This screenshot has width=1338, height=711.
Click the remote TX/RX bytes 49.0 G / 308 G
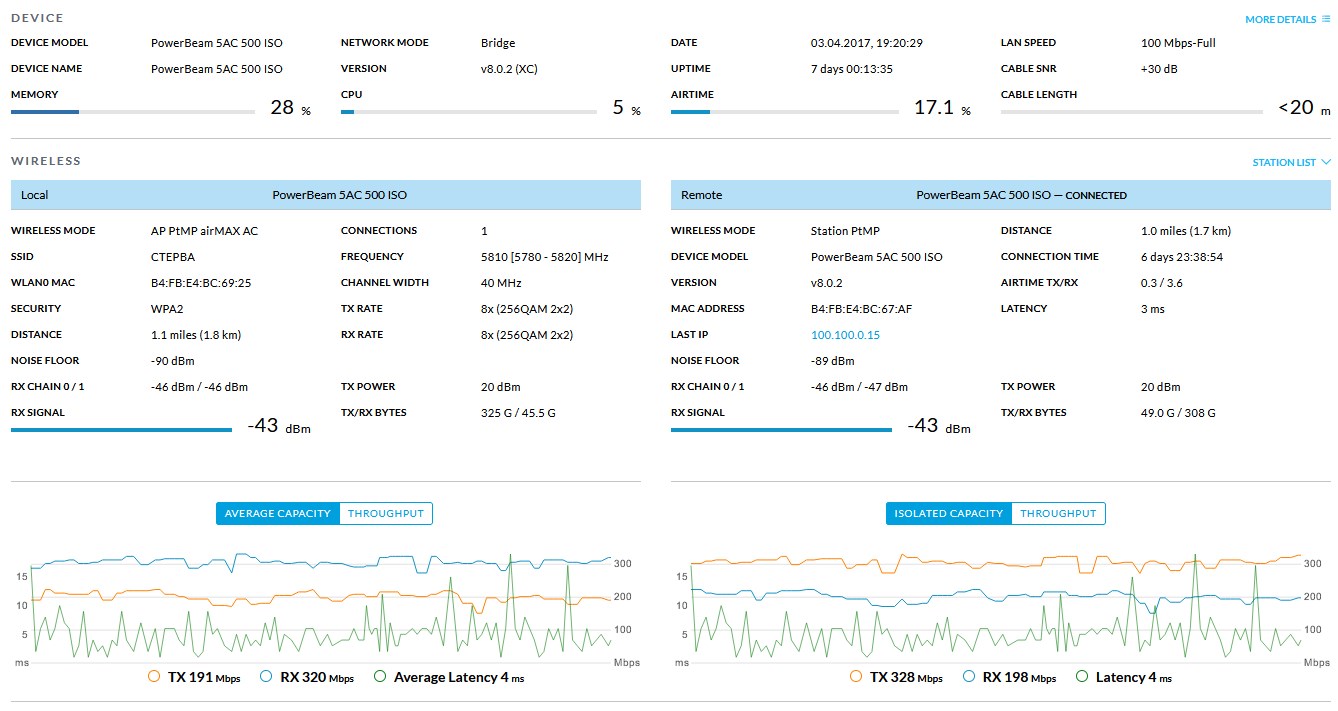pyautogui.click(x=1178, y=413)
